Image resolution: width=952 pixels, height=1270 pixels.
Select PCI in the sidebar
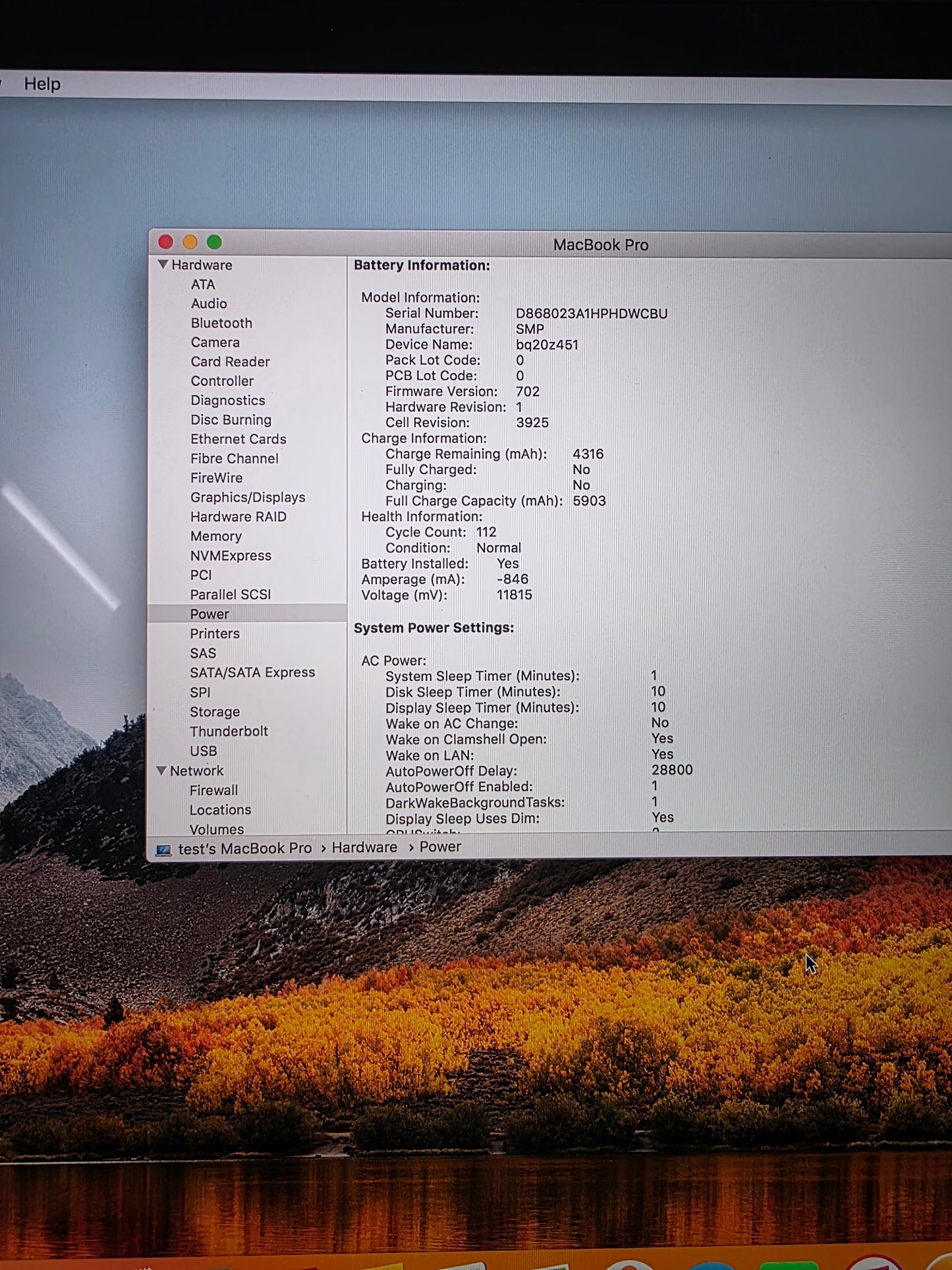point(201,575)
